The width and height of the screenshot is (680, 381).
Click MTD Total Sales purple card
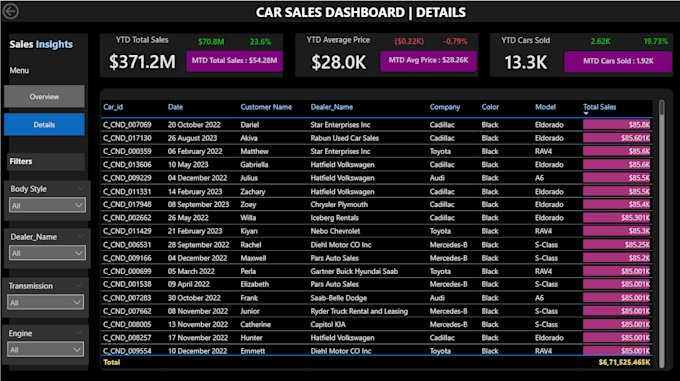click(x=234, y=61)
